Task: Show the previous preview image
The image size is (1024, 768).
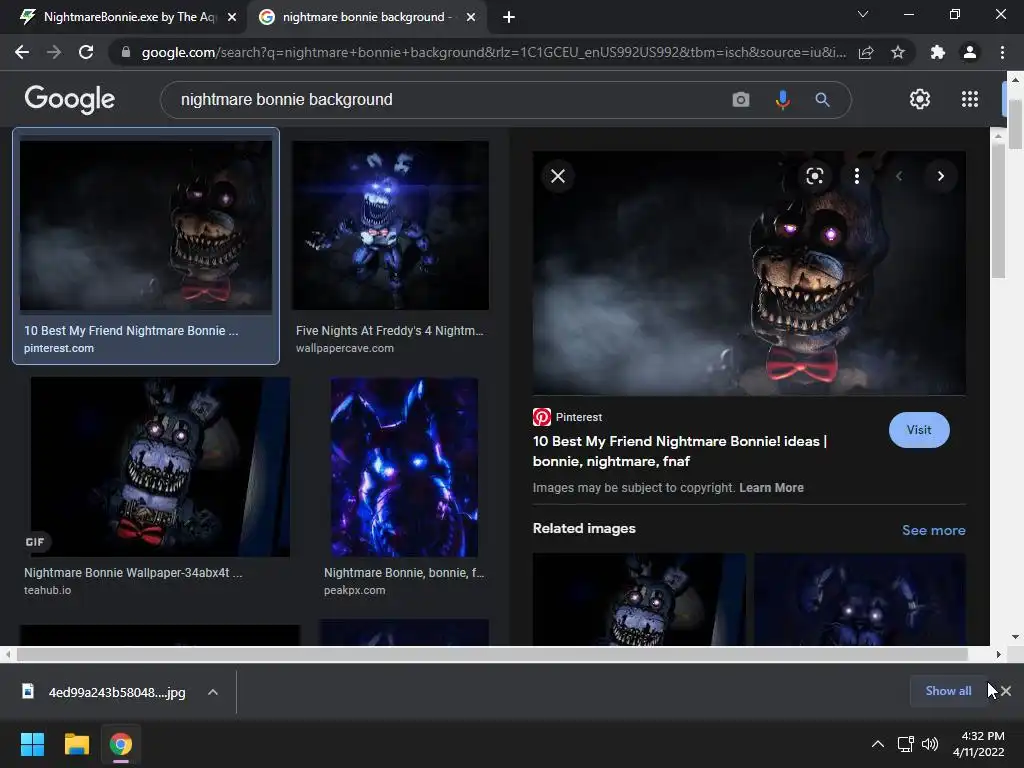Action: tap(899, 176)
